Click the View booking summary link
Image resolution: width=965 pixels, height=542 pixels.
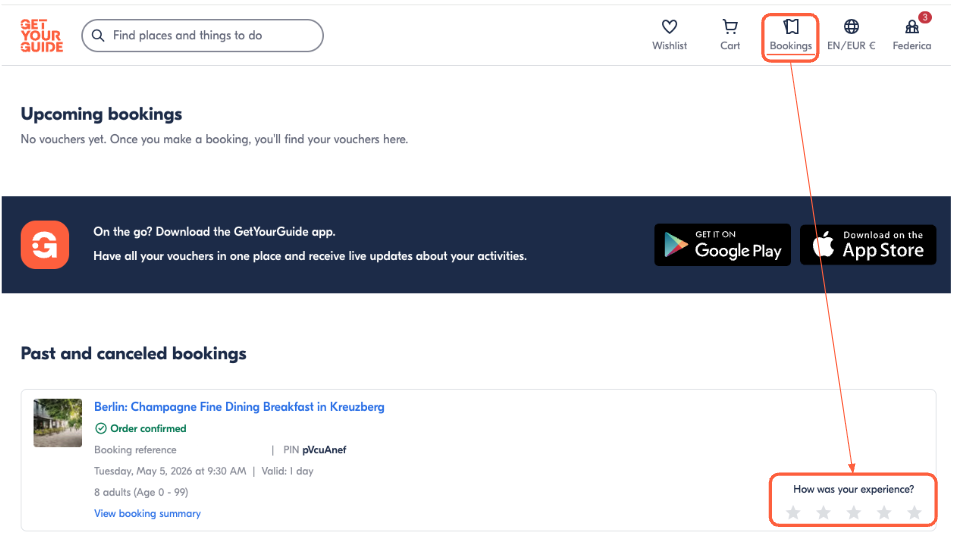coord(147,513)
